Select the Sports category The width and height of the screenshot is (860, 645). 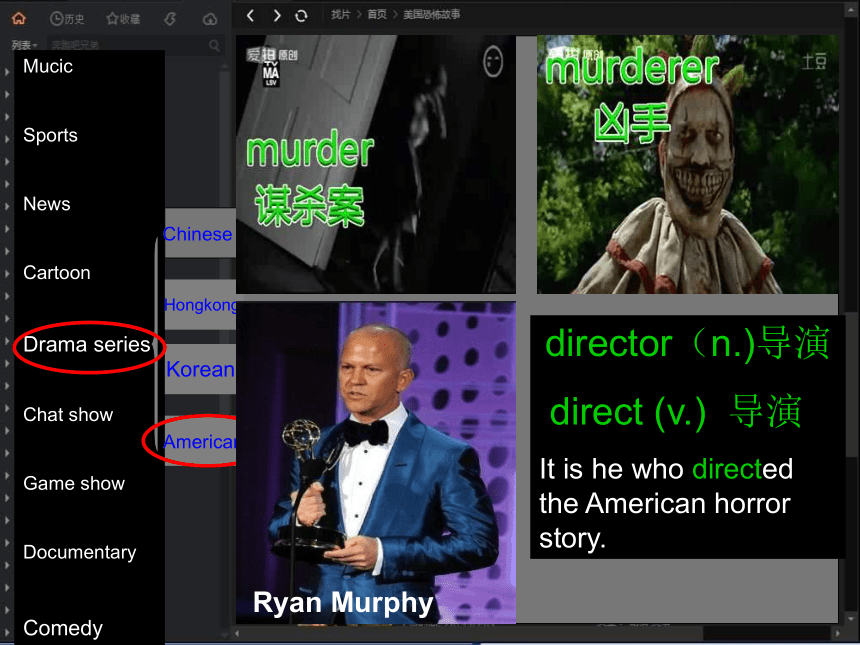(50, 135)
